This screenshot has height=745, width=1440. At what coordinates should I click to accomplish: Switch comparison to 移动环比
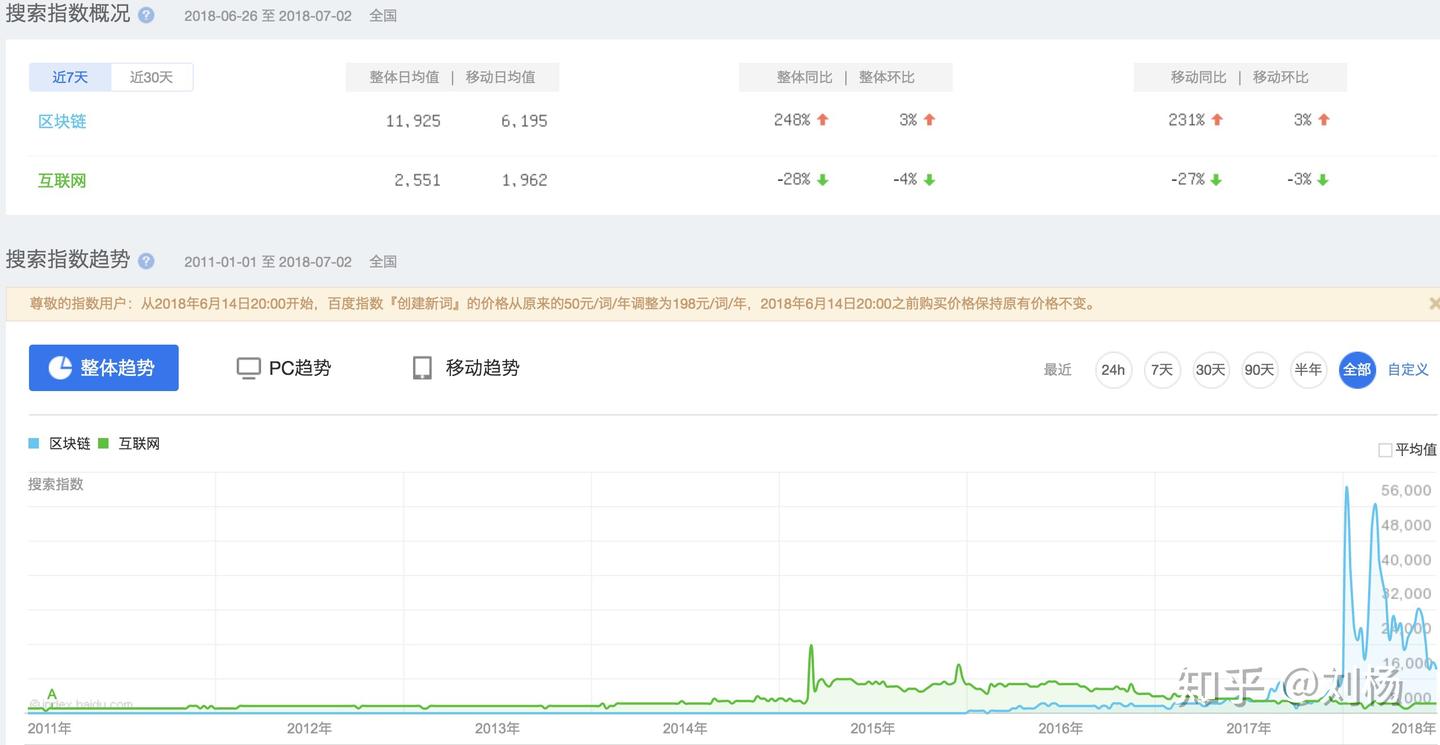click(1283, 77)
